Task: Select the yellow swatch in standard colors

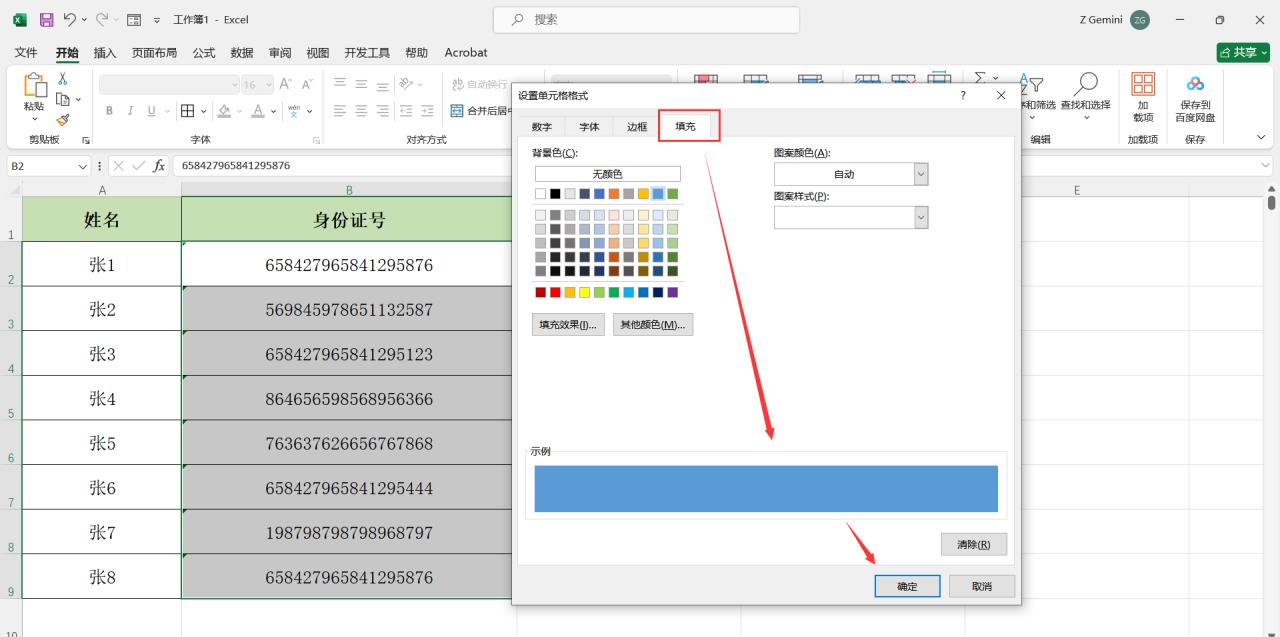Action: [585, 292]
